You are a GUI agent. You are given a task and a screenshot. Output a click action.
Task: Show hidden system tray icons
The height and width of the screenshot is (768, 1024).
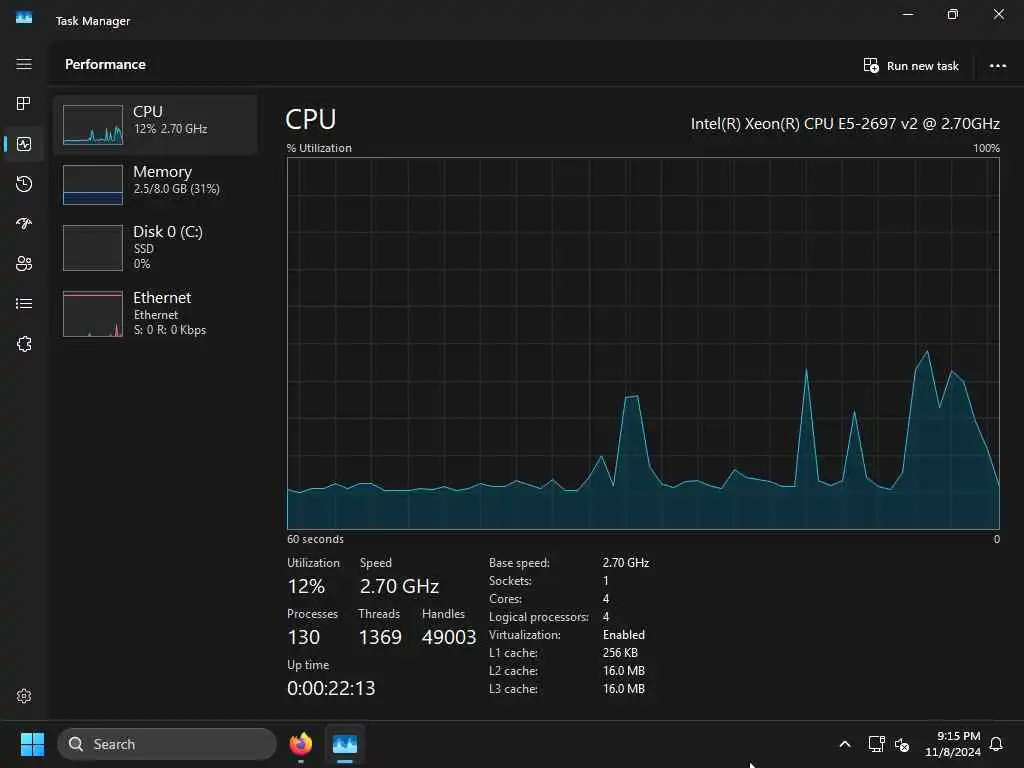click(844, 744)
